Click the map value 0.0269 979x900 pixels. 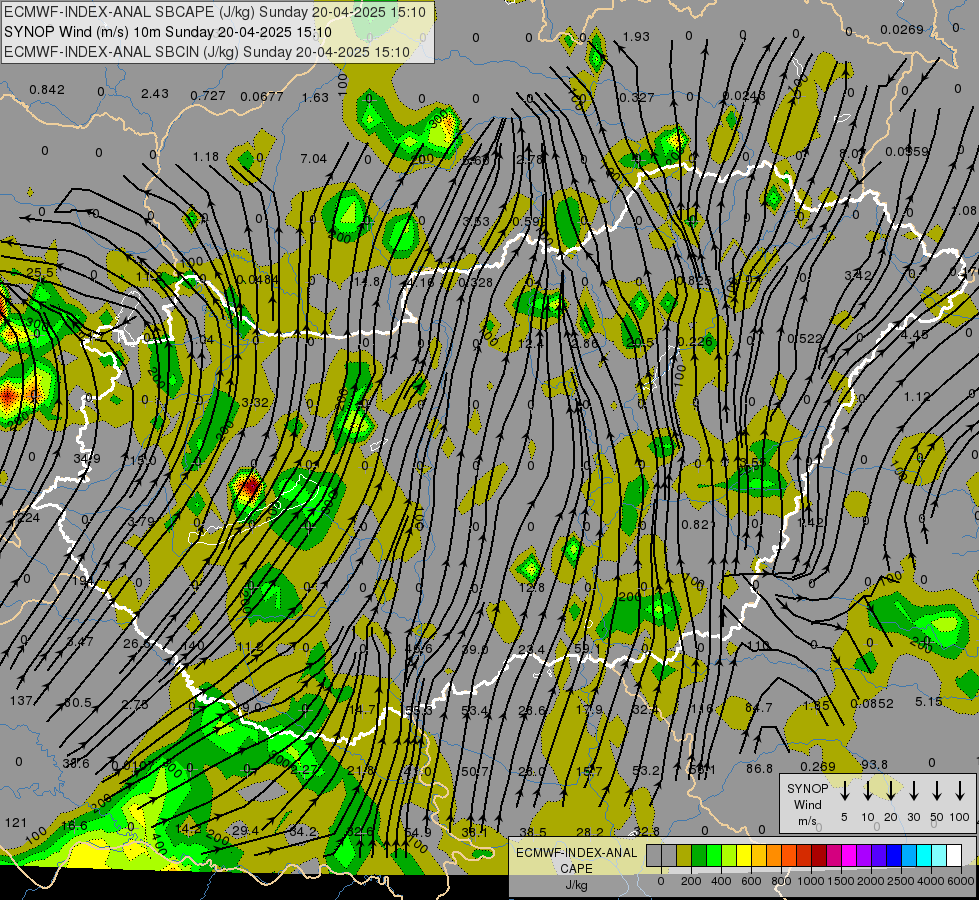click(902, 30)
